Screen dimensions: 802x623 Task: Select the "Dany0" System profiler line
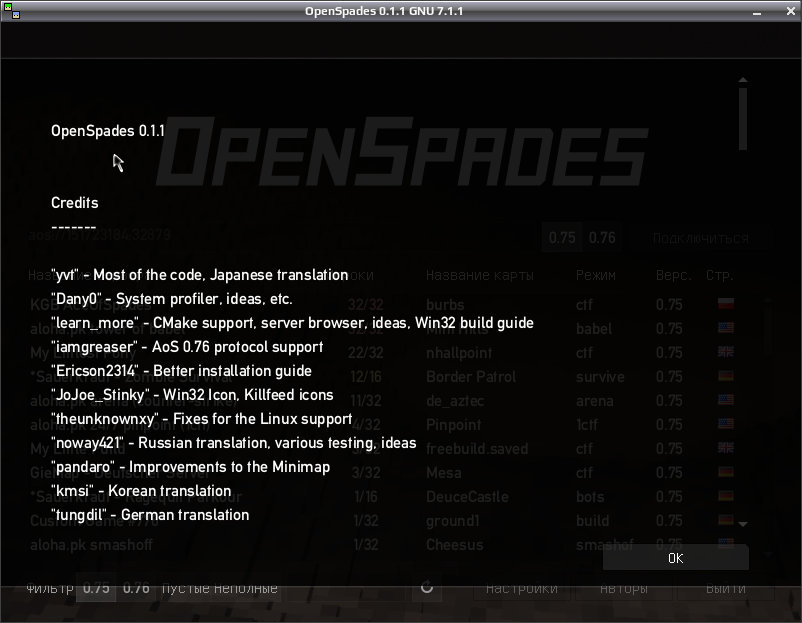click(x=172, y=299)
